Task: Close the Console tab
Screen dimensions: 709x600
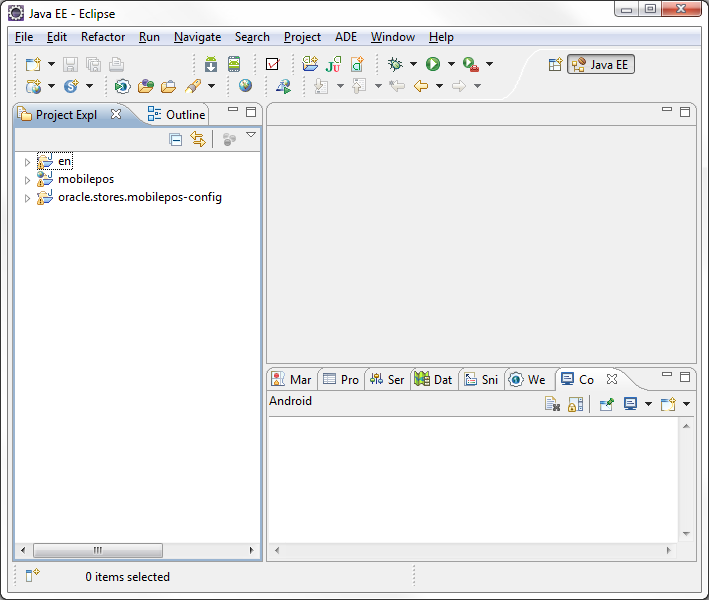Action: click(612, 379)
